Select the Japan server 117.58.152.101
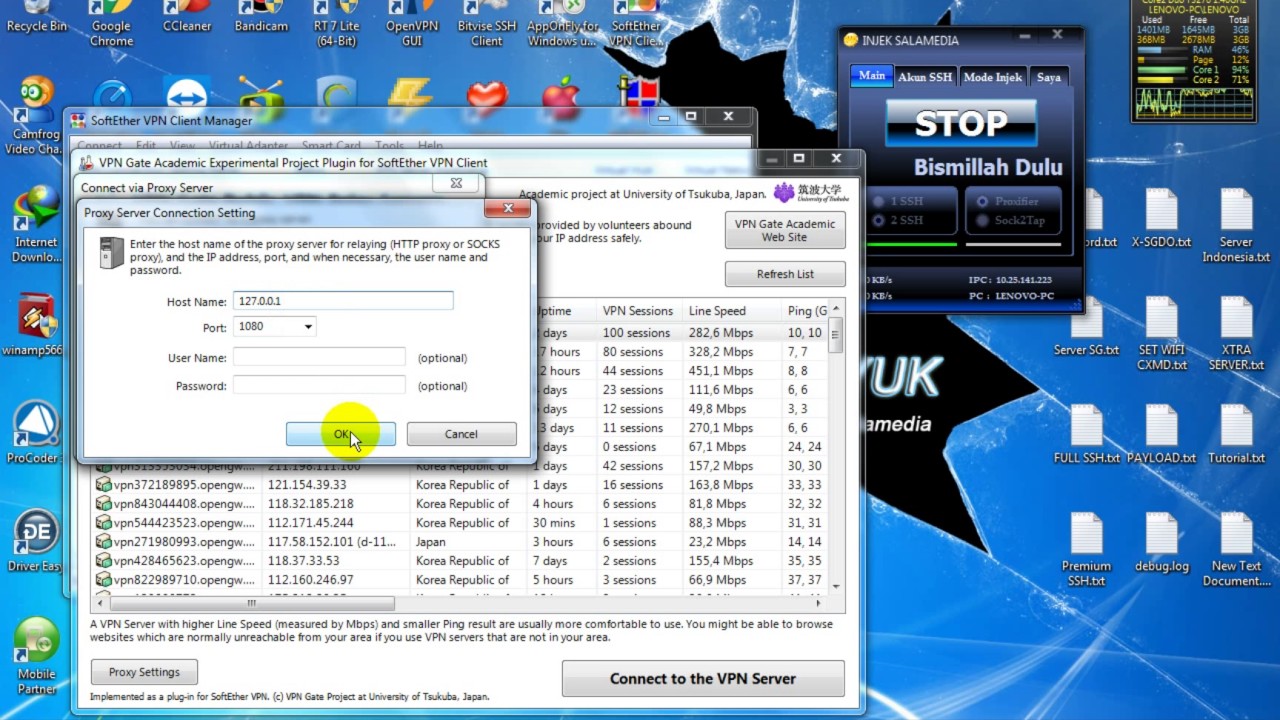1280x720 pixels. click(x=461, y=542)
